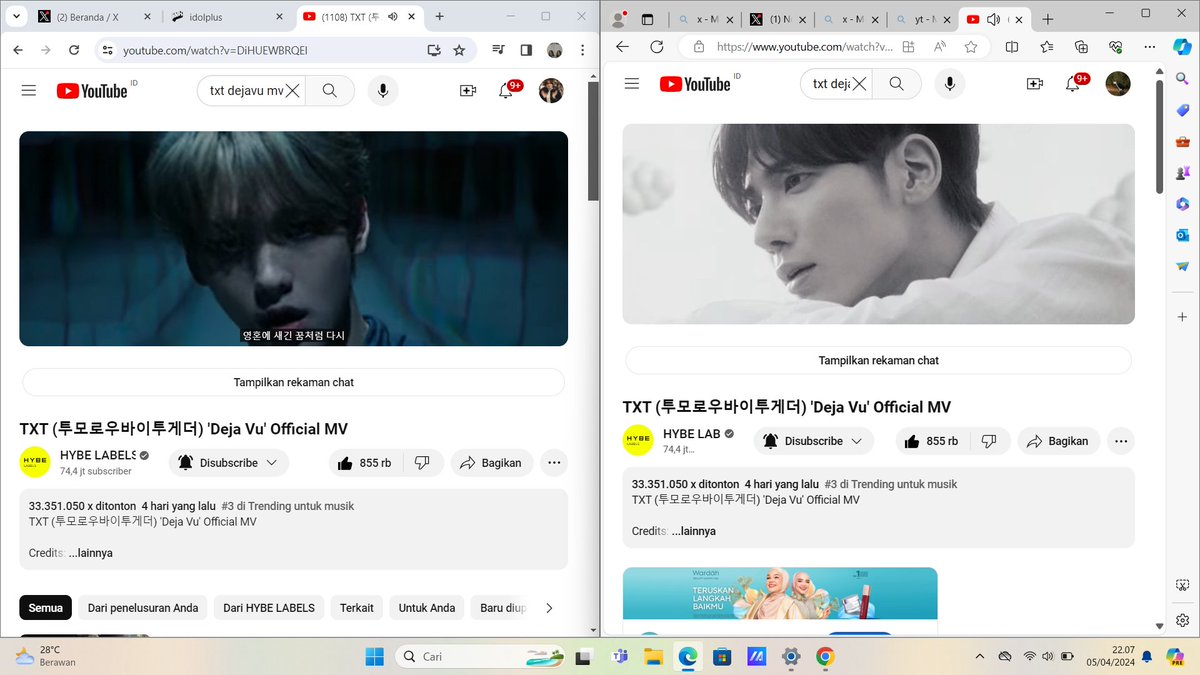Open Edge Copilot sidebar icon
This screenshot has height=675, width=1200.
1183,47
